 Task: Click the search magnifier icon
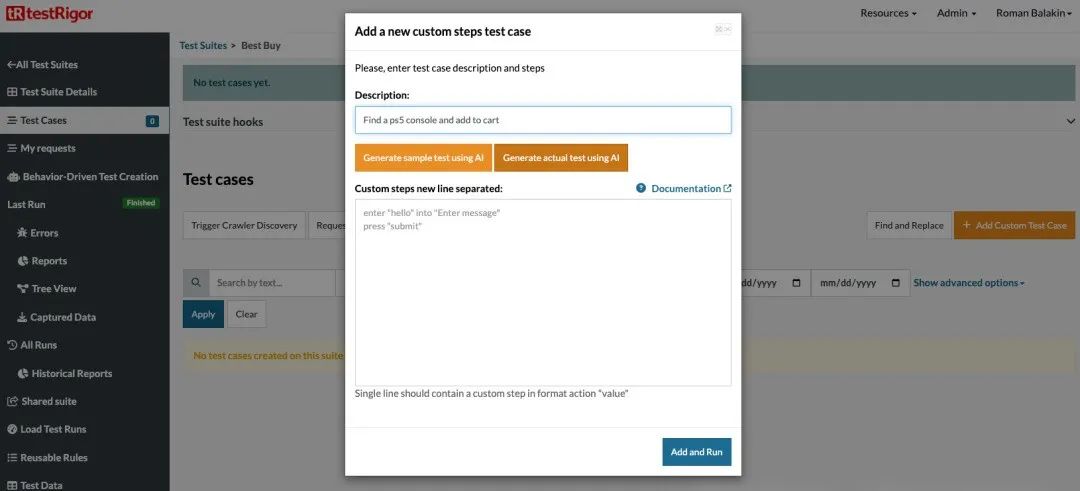coord(196,283)
